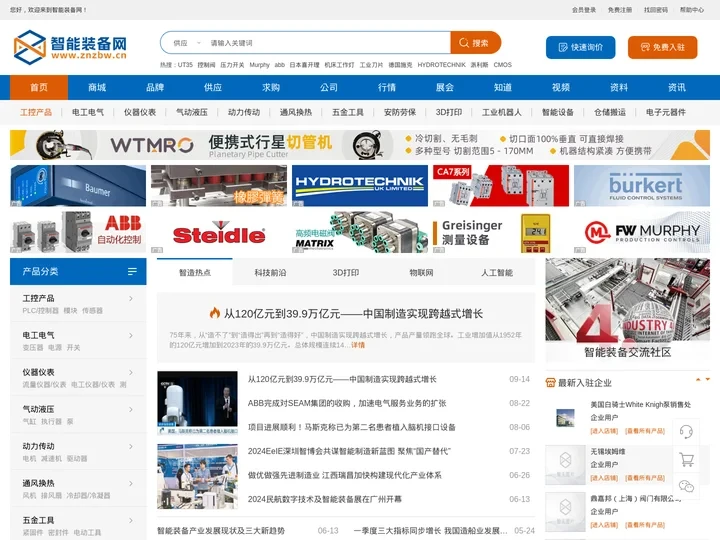The height and width of the screenshot is (540, 720).
Task: Expand 五金工具 sidebar category chevron
Action: 131,520
